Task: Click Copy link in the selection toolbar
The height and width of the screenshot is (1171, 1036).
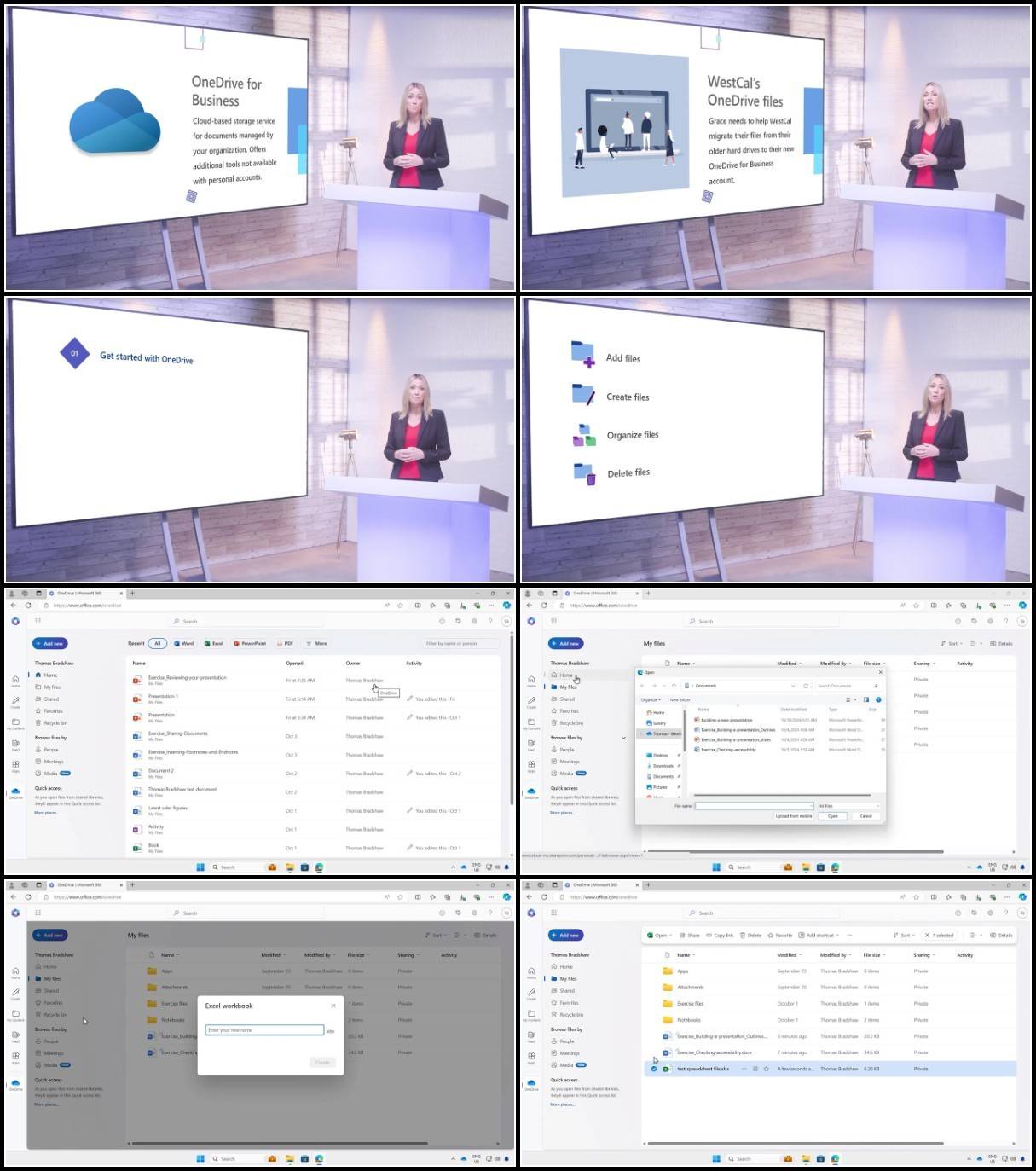Action: (x=720, y=936)
